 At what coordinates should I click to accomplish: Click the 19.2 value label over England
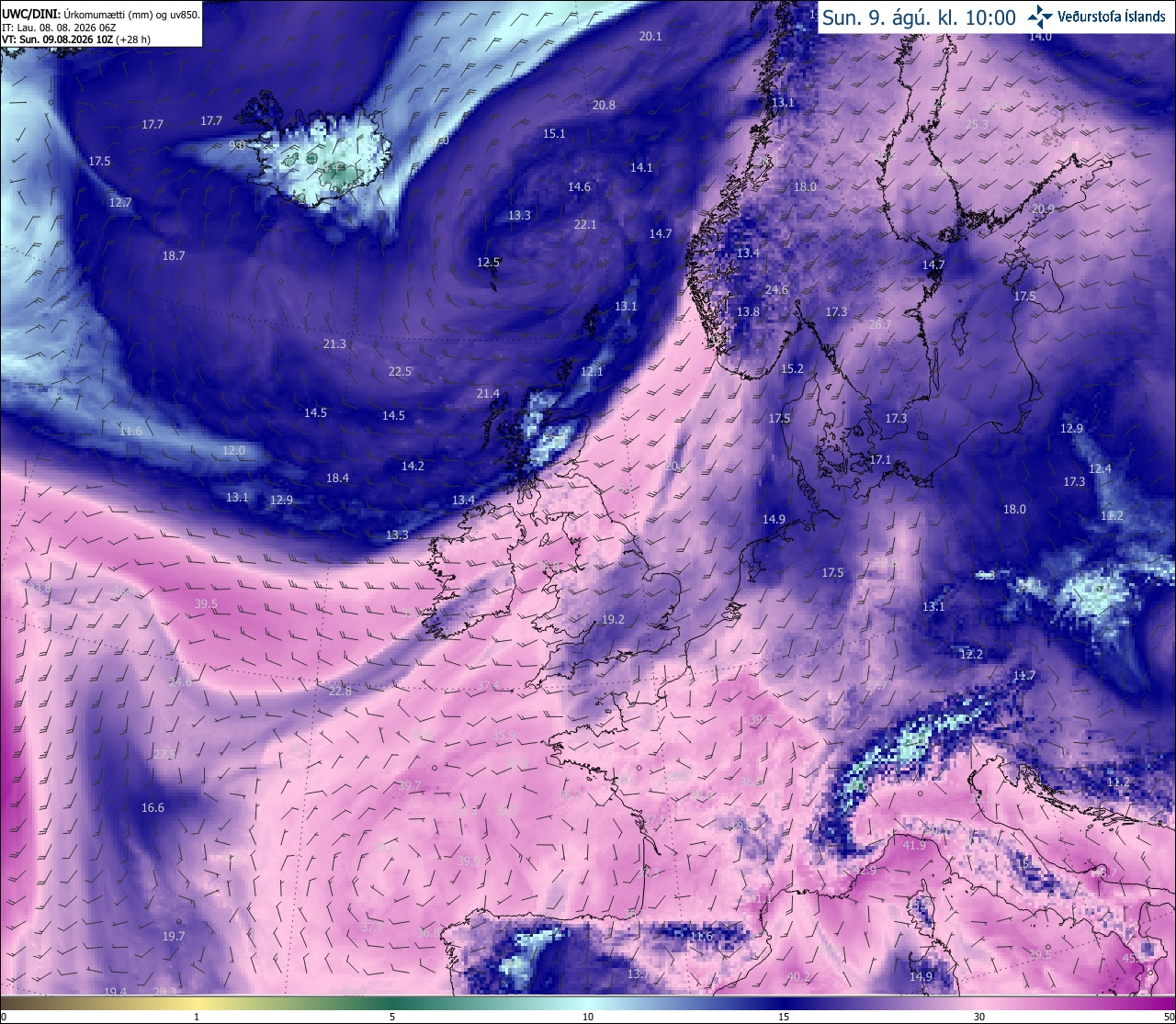(x=613, y=620)
